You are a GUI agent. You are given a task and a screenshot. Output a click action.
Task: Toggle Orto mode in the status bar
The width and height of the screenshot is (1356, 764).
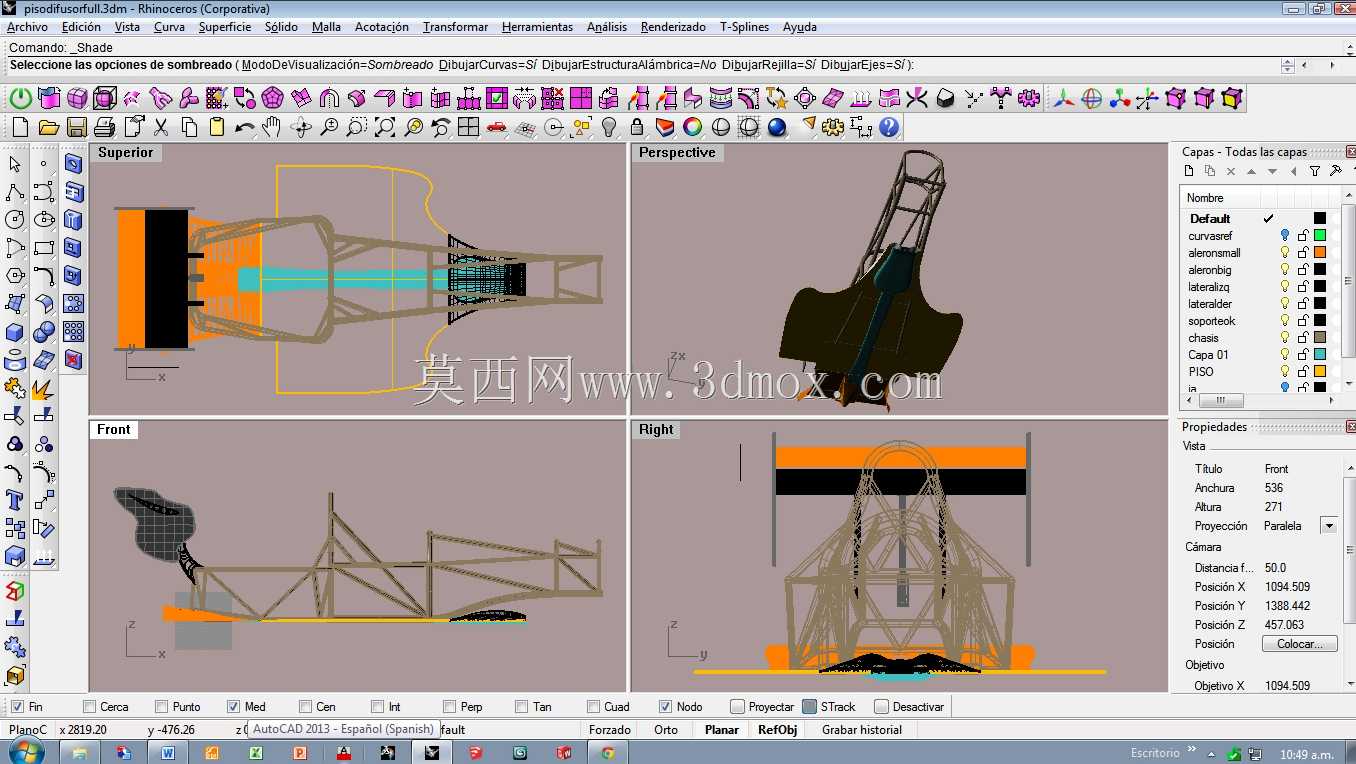pos(666,730)
